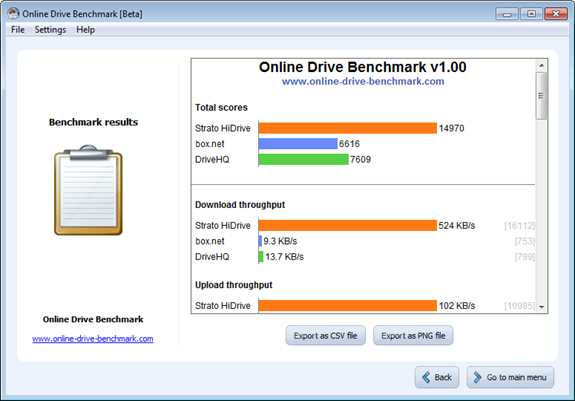This screenshot has width=575, height=401.
Task: Click Go to main menu button
Action: point(510,377)
